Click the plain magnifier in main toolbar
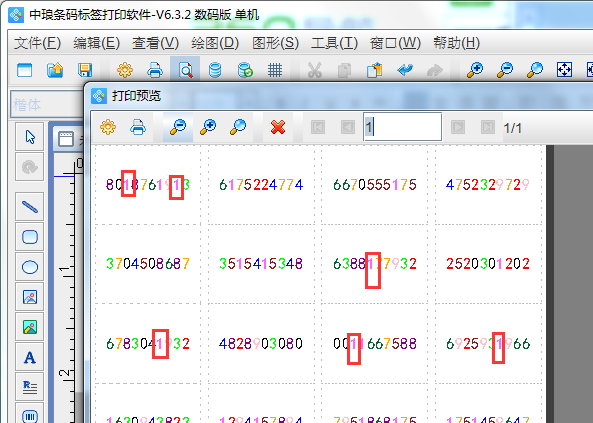 coord(535,70)
